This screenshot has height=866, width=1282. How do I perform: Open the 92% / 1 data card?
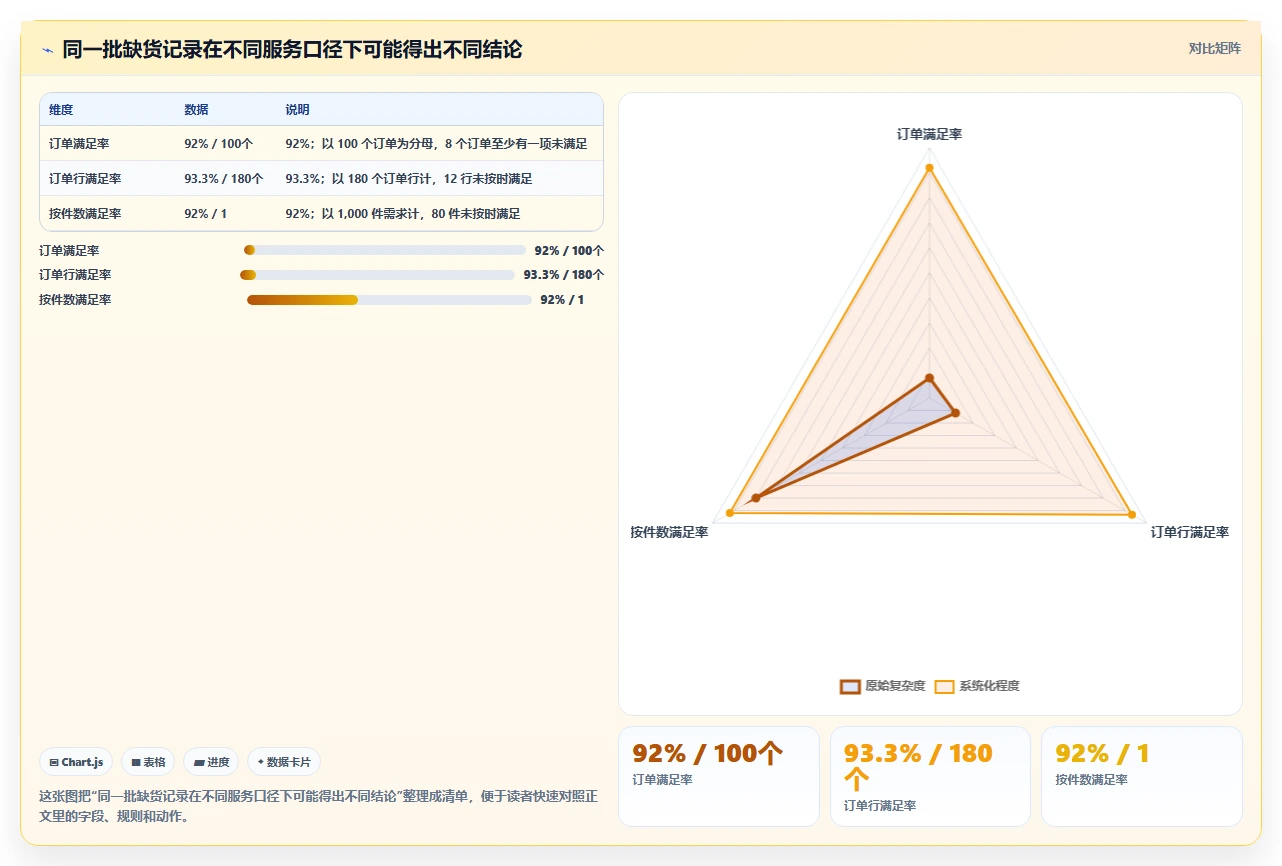coord(1142,776)
